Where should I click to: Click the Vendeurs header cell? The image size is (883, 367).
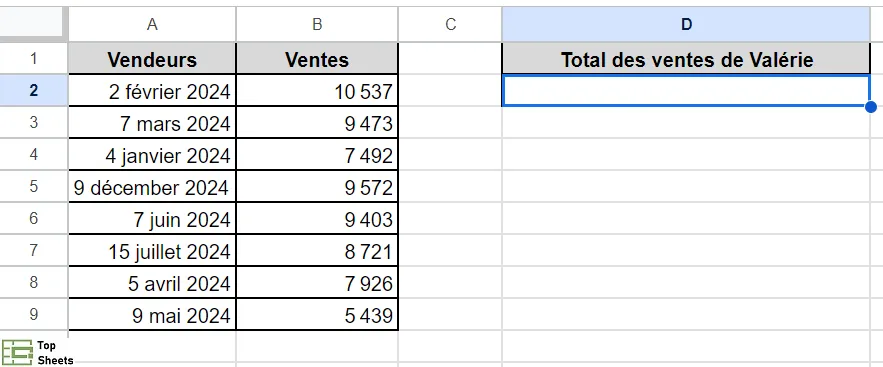(x=152, y=59)
